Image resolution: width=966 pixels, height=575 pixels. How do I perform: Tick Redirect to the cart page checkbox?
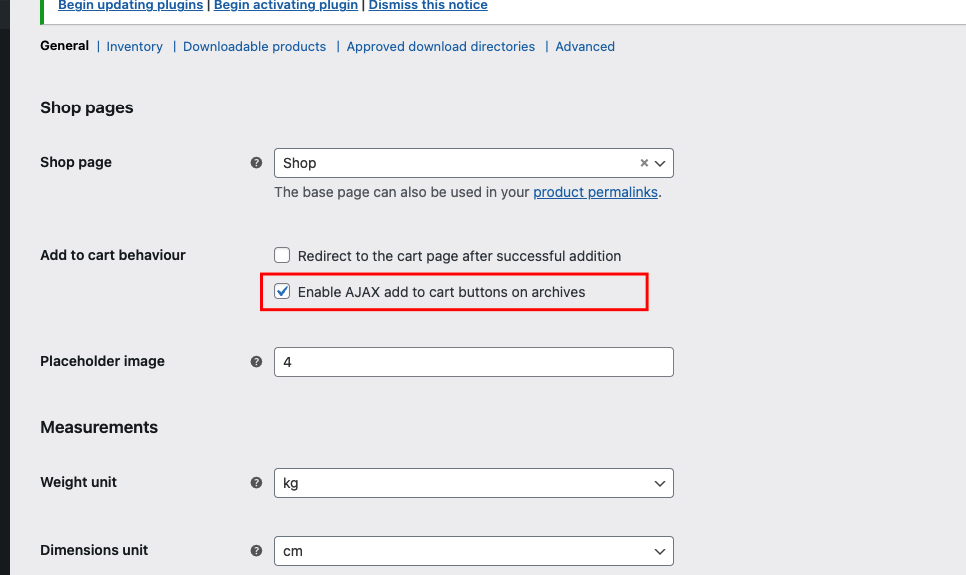(282, 255)
